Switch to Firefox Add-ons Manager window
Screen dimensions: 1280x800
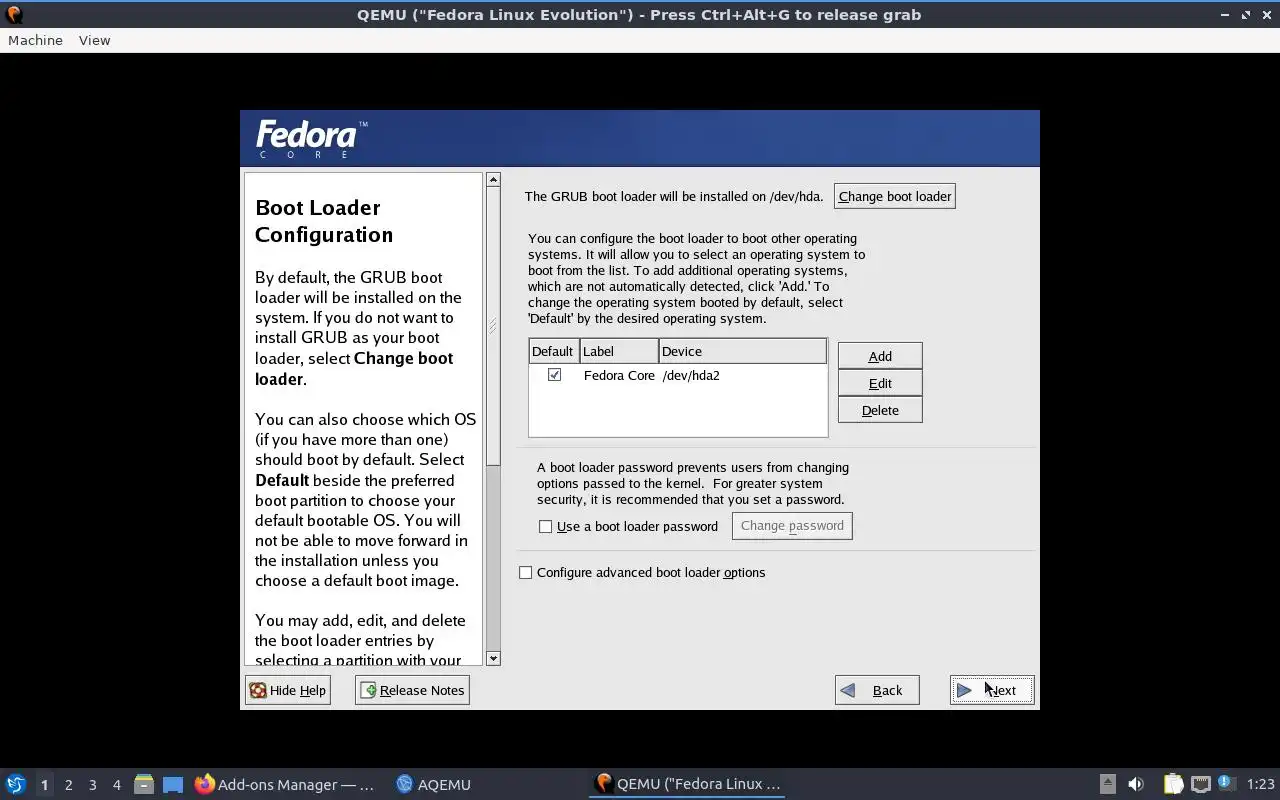tap(284, 784)
